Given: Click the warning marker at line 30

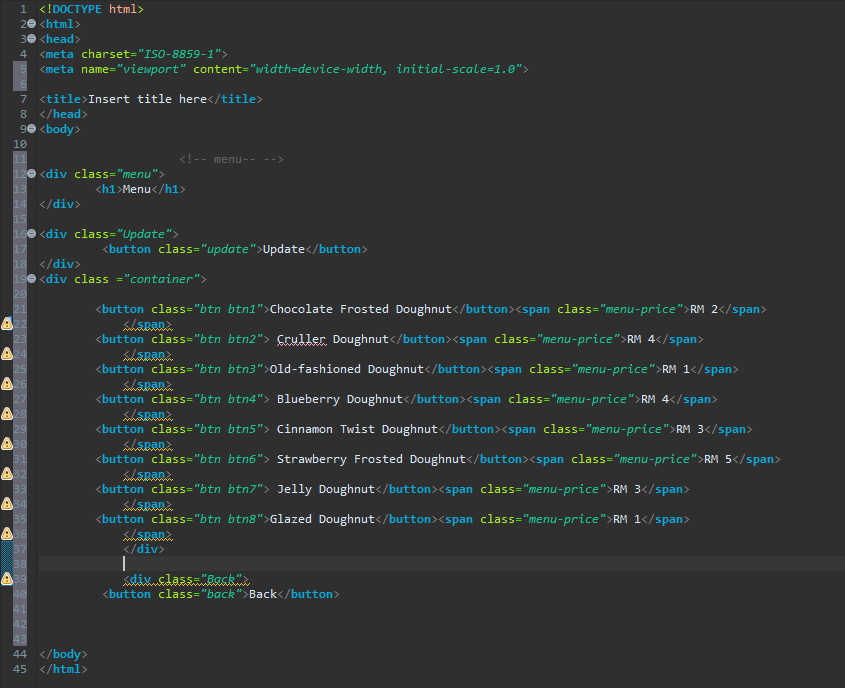Looking at the screenshot, I should coord(7,444).
